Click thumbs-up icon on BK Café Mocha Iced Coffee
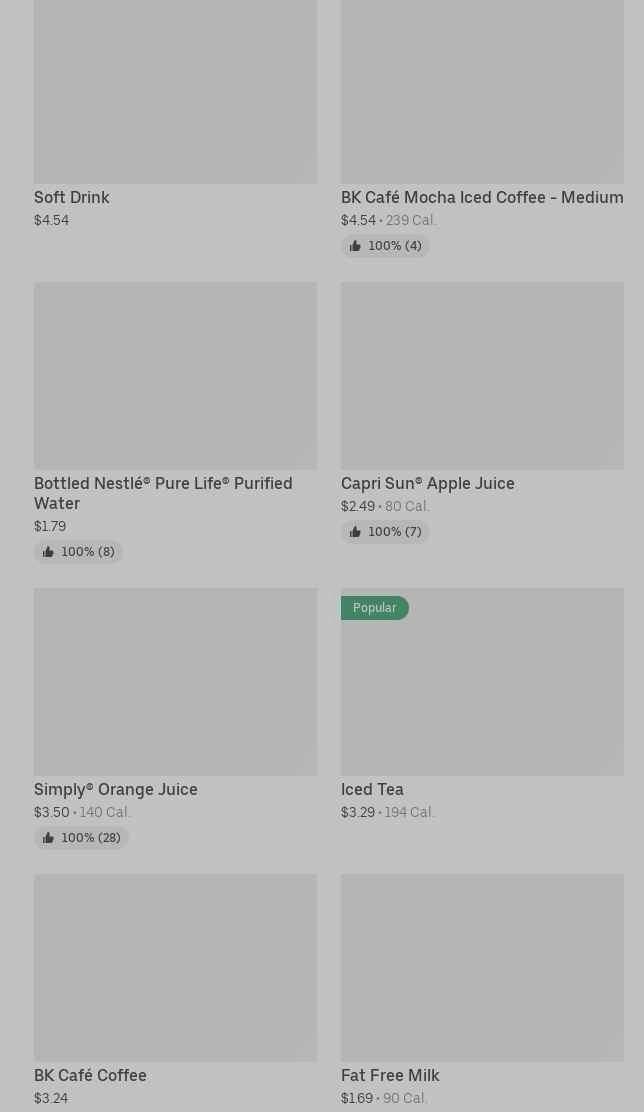Viewport: 644px width, 1112px height. point(355,246)
